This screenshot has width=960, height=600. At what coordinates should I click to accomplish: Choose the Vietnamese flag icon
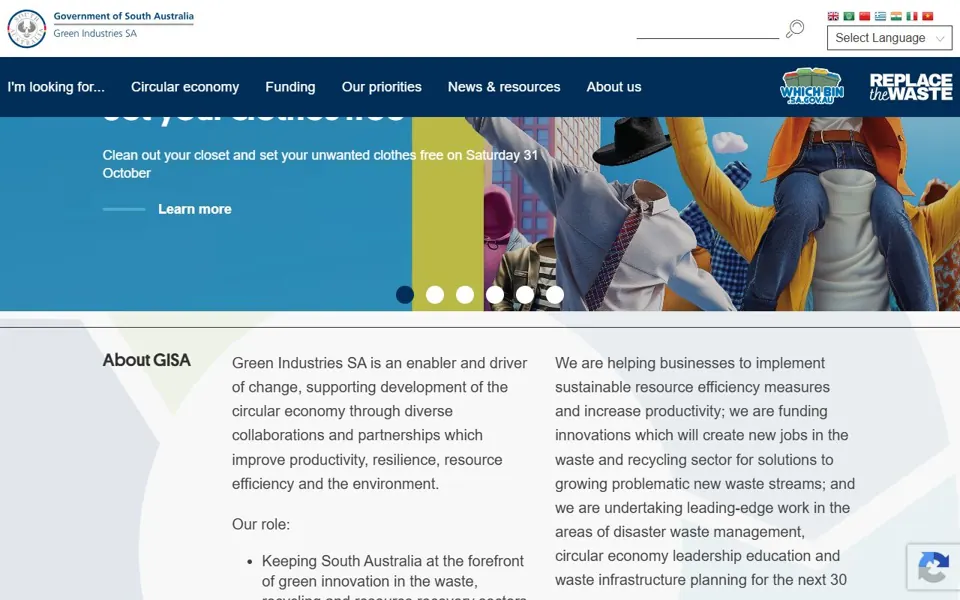[928, 17]
